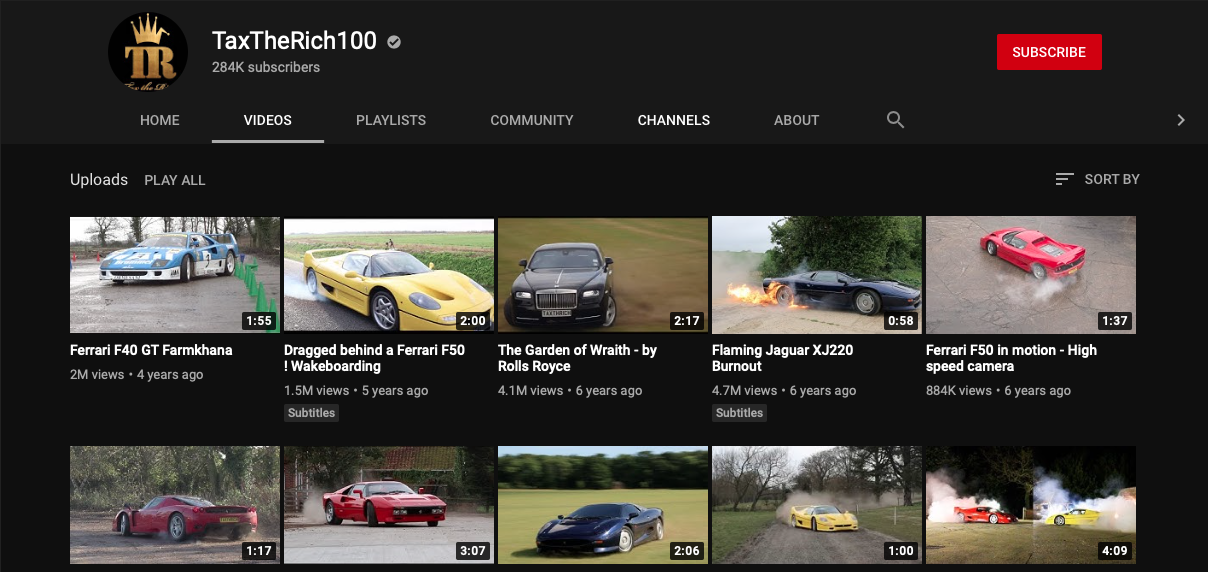Open the Community tab
Image resolution: width=1208 pixels, height=572 pixels.
532,120
